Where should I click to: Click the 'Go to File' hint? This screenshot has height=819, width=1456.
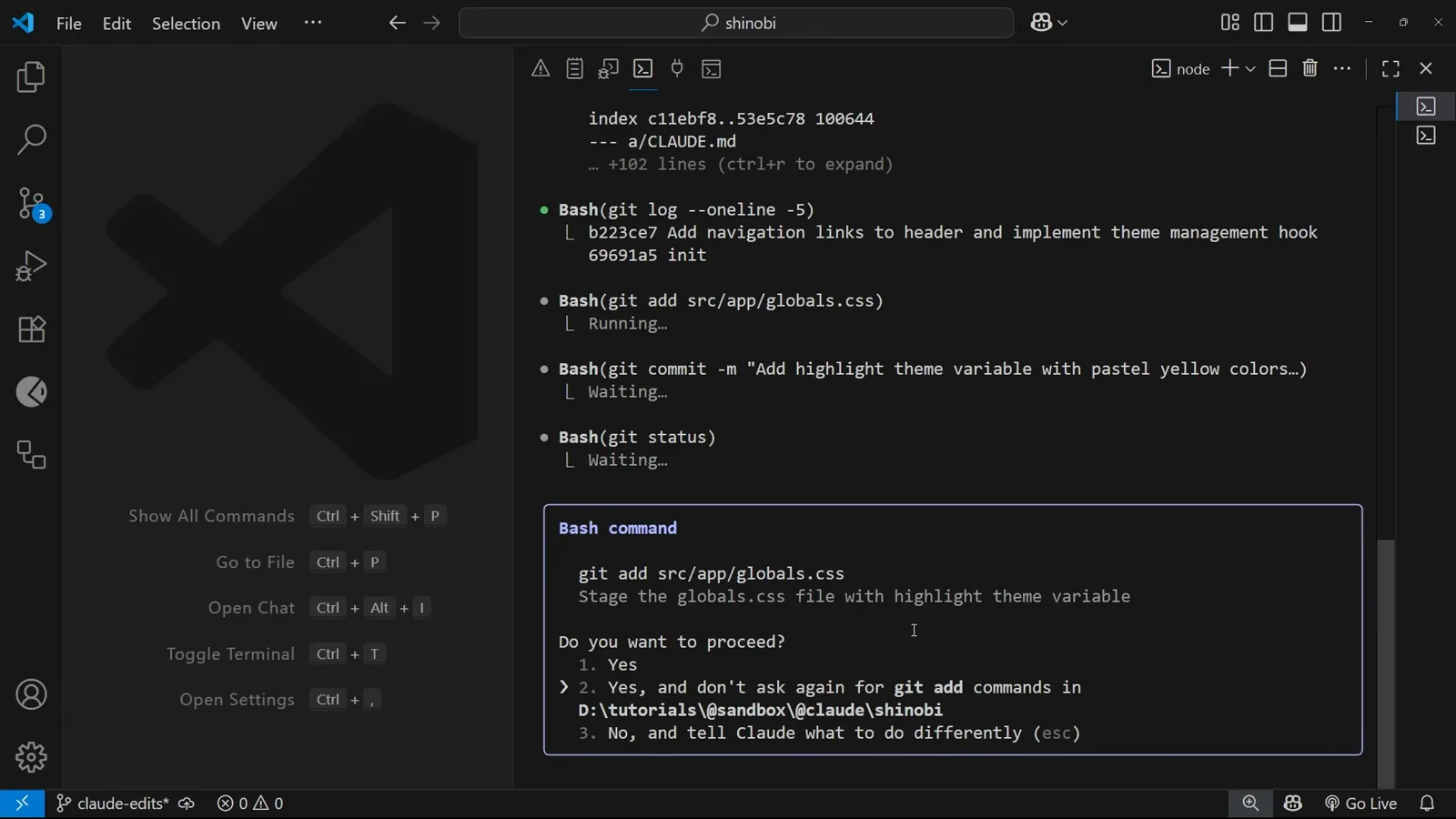click(255, 562)
